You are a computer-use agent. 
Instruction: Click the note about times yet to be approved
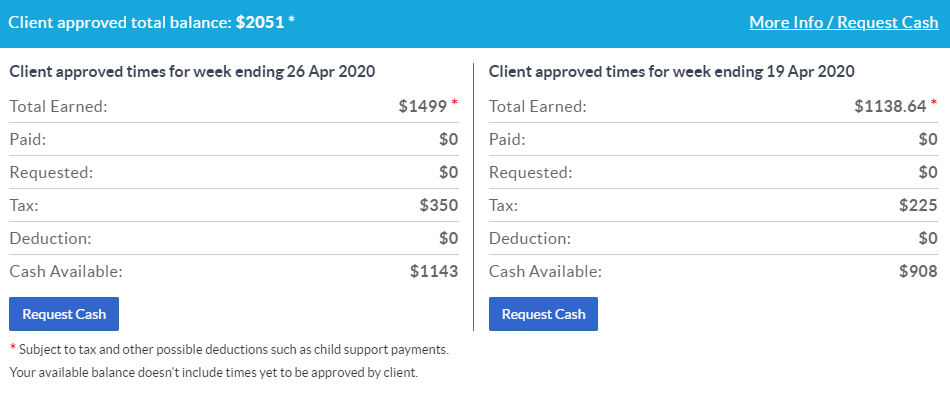tap(214, 373)
